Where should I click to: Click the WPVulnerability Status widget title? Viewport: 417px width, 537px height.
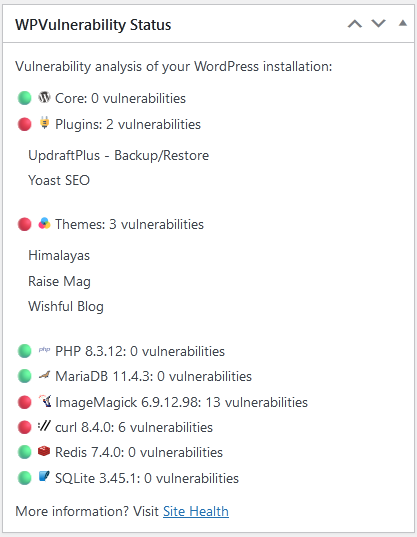[93, 25]
